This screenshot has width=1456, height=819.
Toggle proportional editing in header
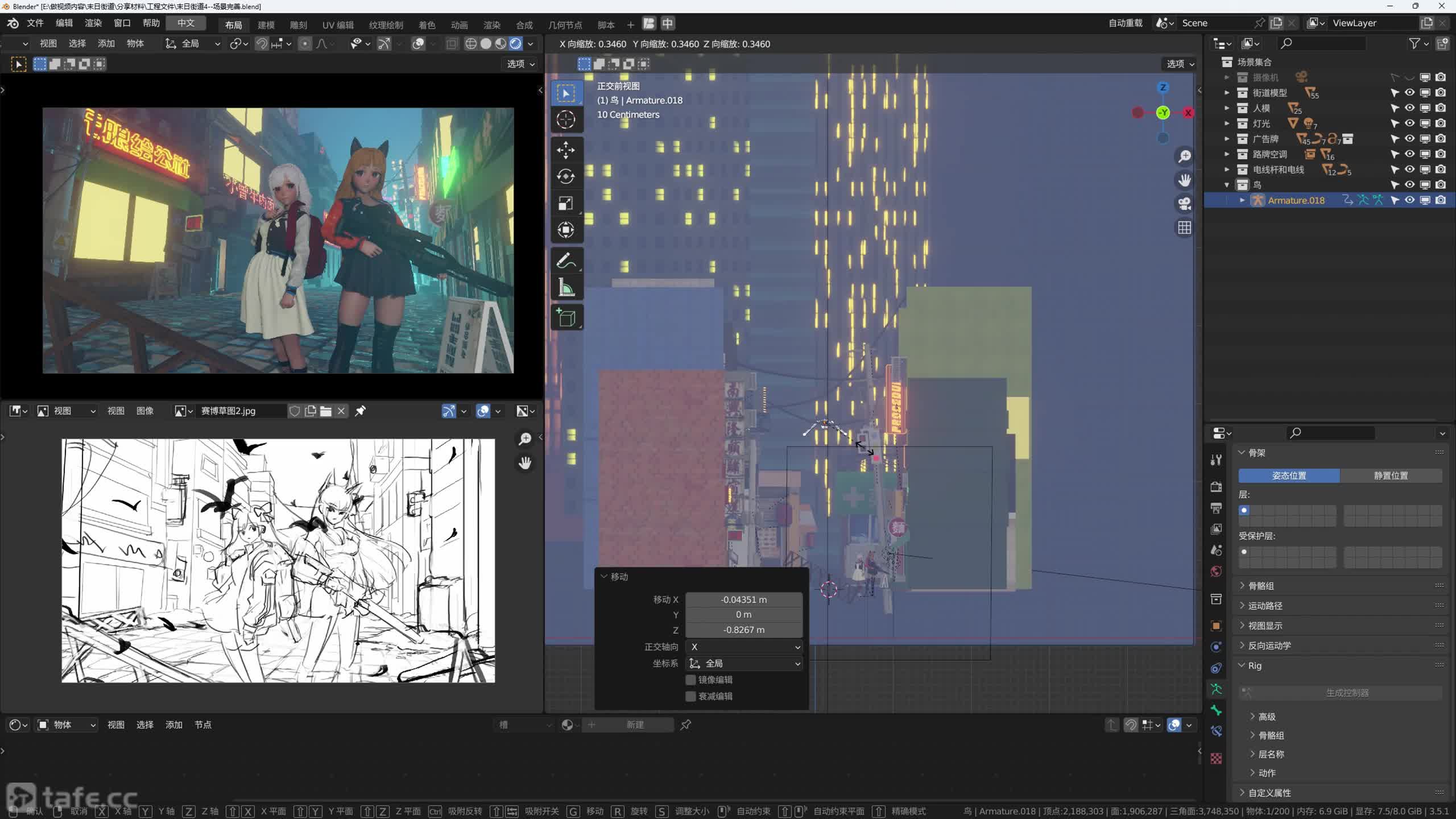point(305,44)
